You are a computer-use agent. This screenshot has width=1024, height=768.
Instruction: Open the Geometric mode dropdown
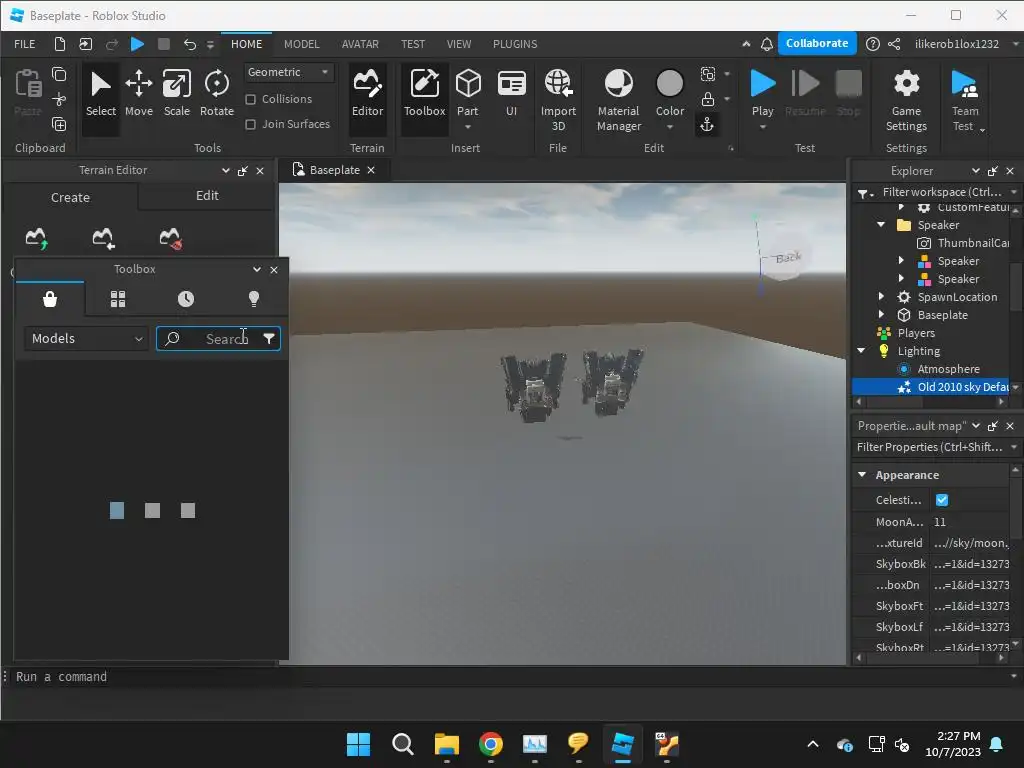(x=288, y=72)
